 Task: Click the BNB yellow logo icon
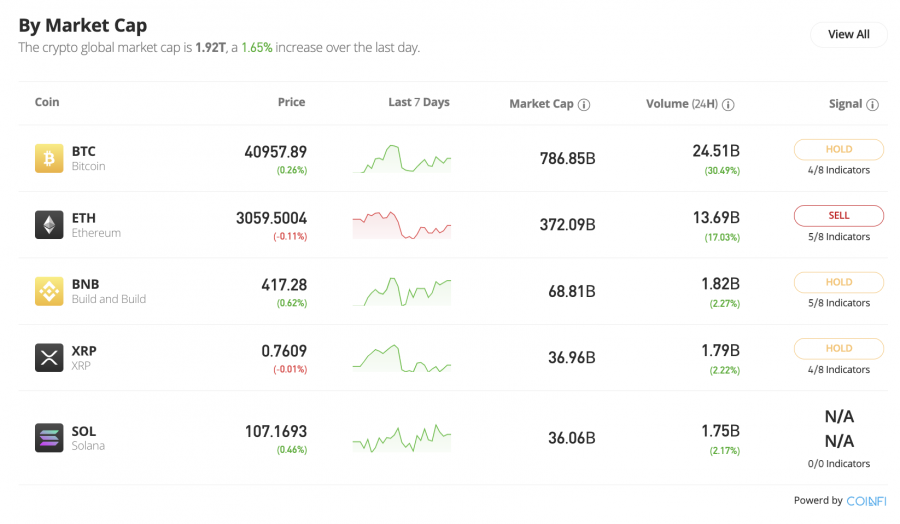49,291
